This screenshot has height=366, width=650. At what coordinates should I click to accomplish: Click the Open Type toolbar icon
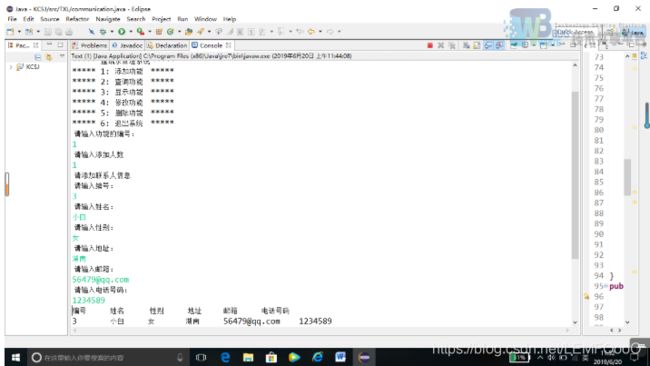(x=189, y=32)
